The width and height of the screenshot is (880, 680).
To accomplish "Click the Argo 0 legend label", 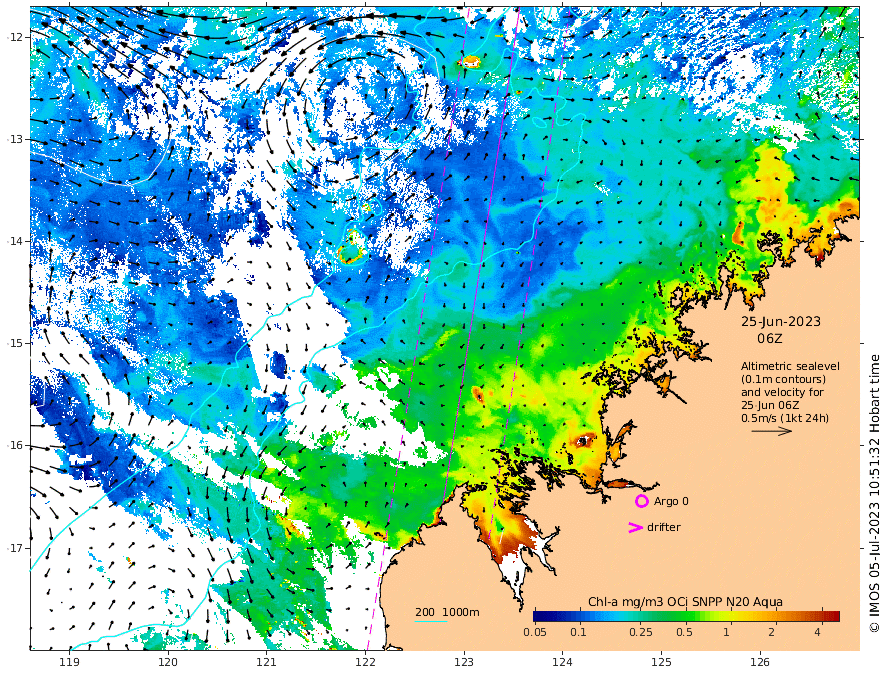I will pos(671,501).
